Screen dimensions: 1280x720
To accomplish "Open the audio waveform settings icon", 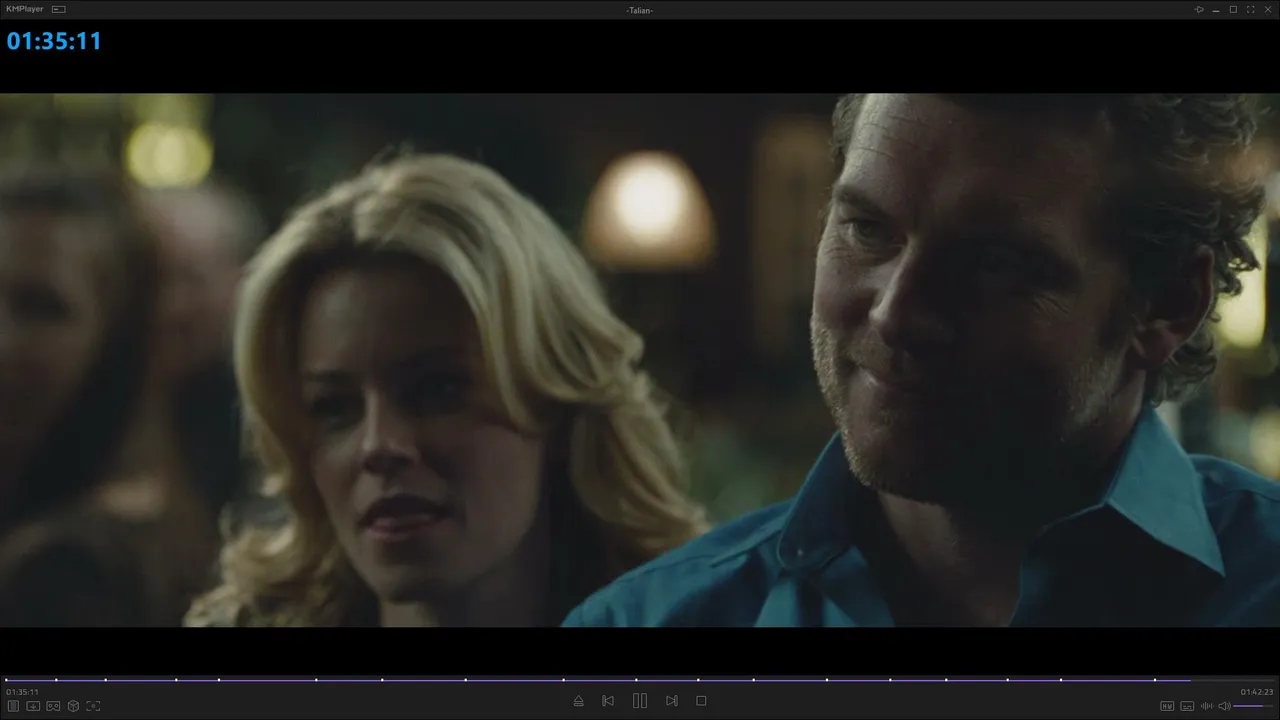I will coord(1206,706).
